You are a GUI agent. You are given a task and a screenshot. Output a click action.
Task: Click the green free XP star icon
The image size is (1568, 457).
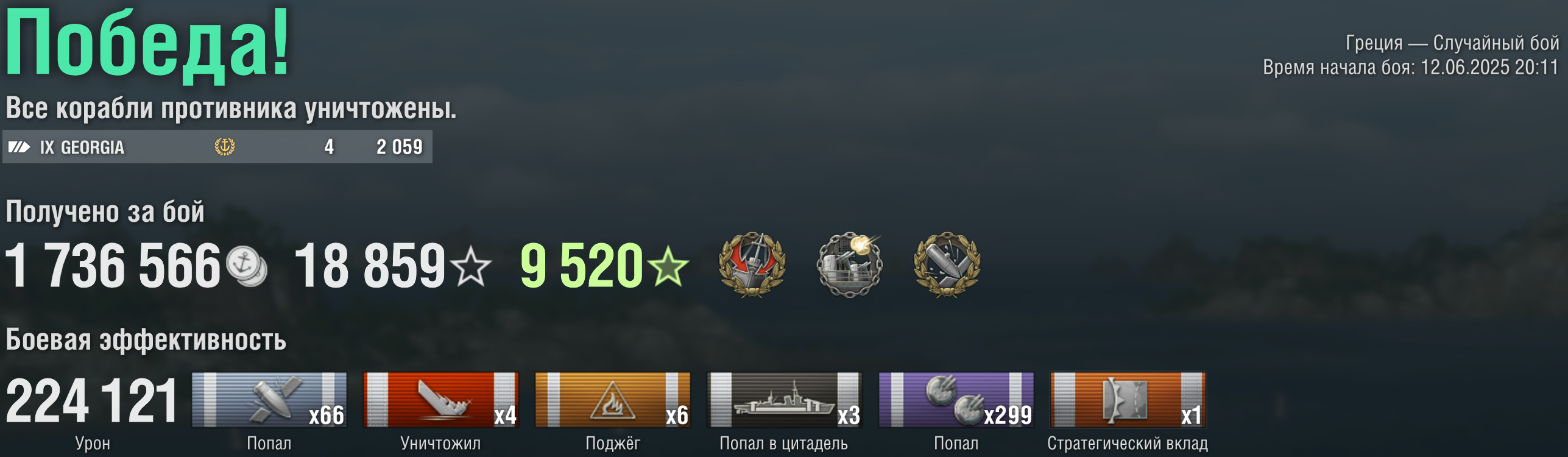pos(668,266)
